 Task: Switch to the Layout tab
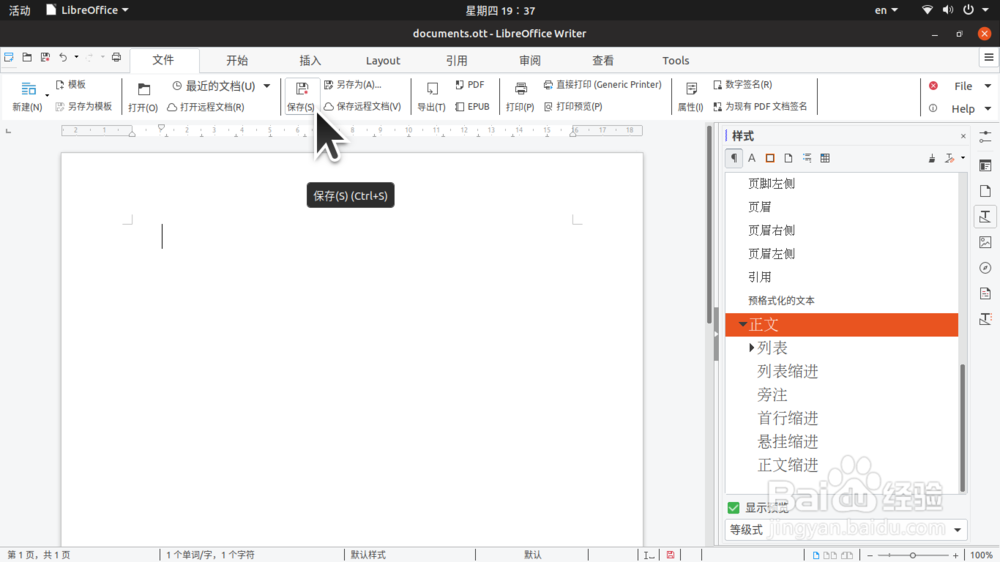pyautogui.click(x=383, y=61)
